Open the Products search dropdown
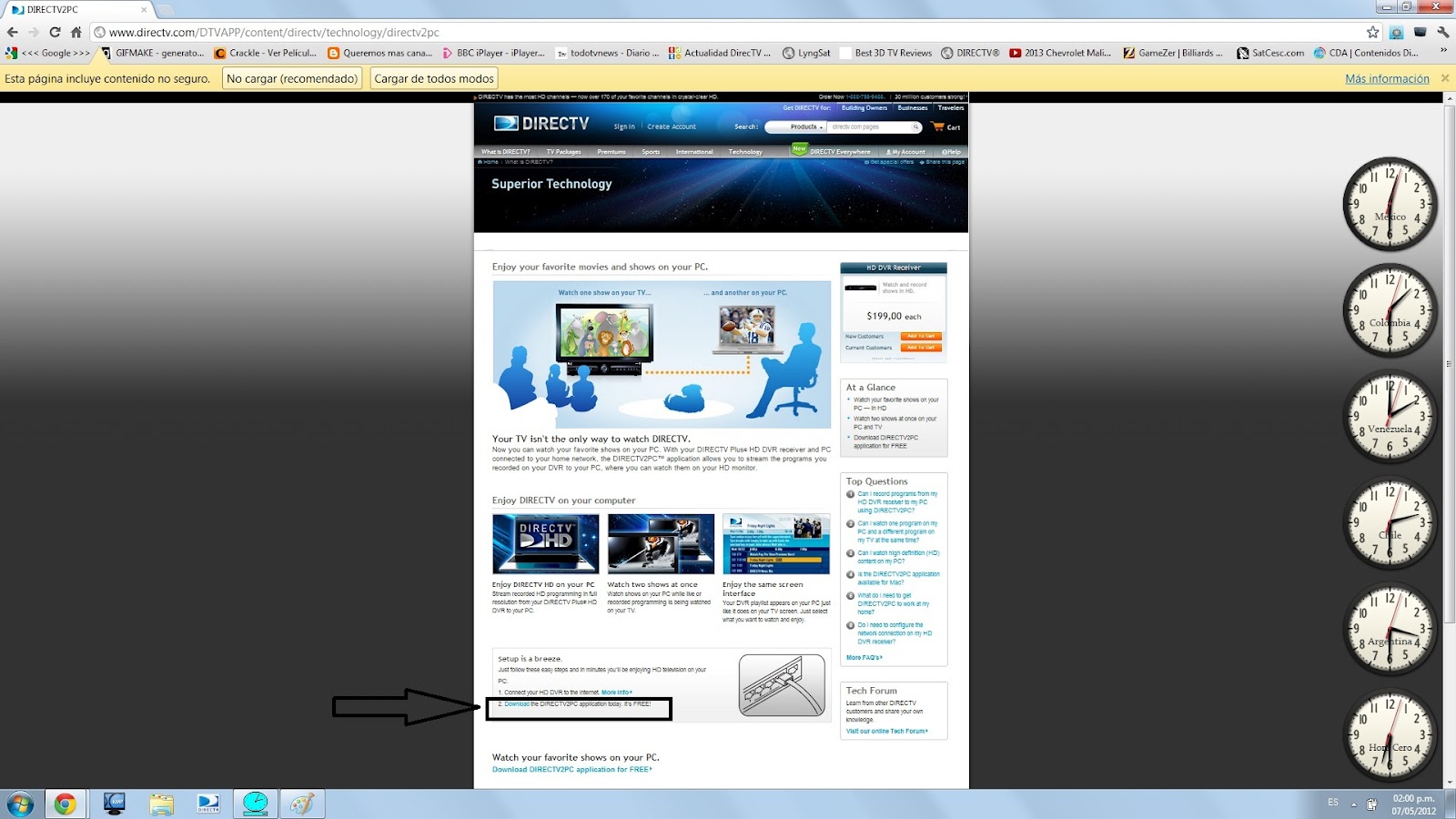The width and height of the screenshot is (1456, 819). tap(804, 127)
